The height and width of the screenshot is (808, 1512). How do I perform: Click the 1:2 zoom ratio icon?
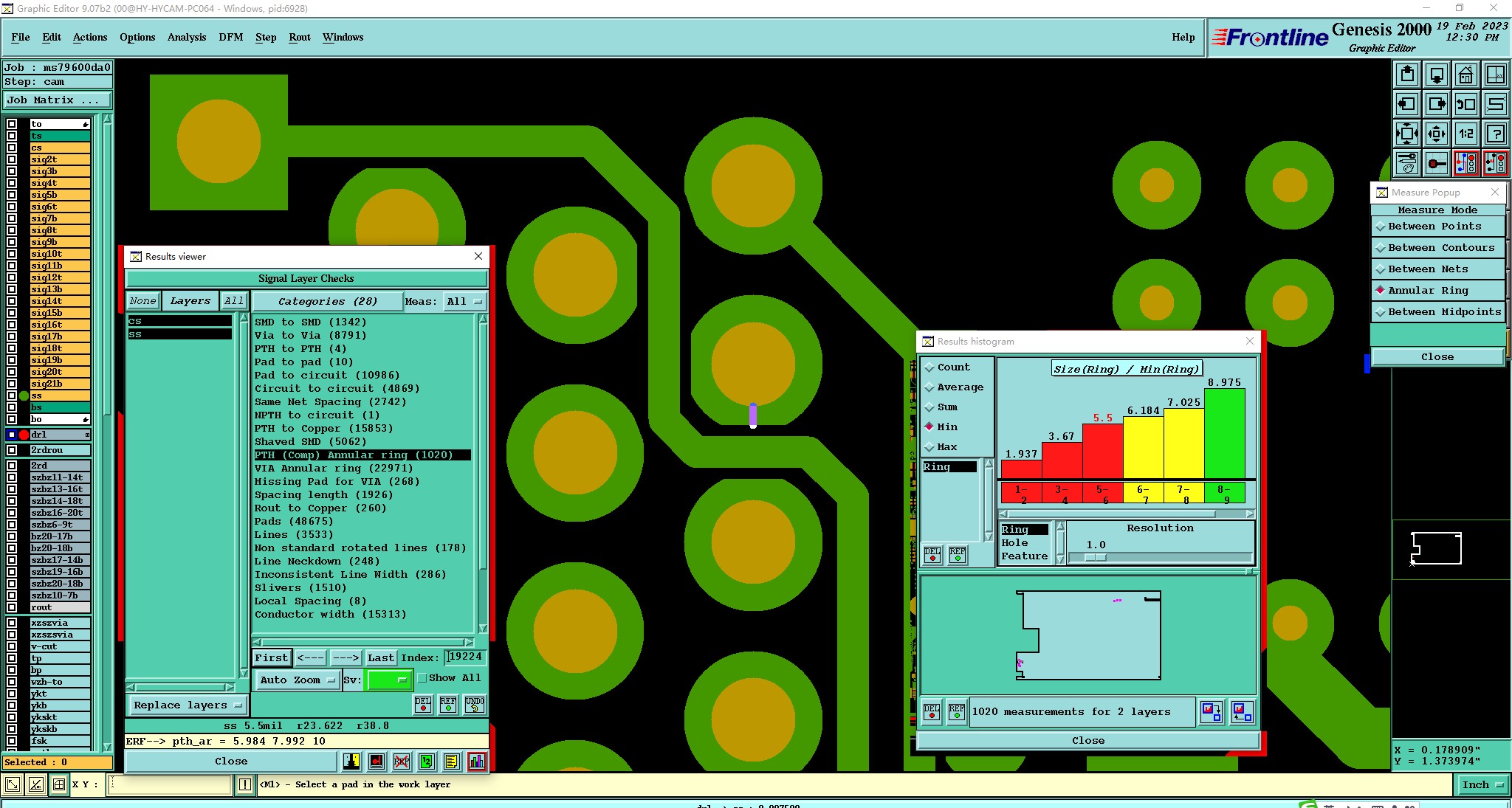click(1465, 134)
